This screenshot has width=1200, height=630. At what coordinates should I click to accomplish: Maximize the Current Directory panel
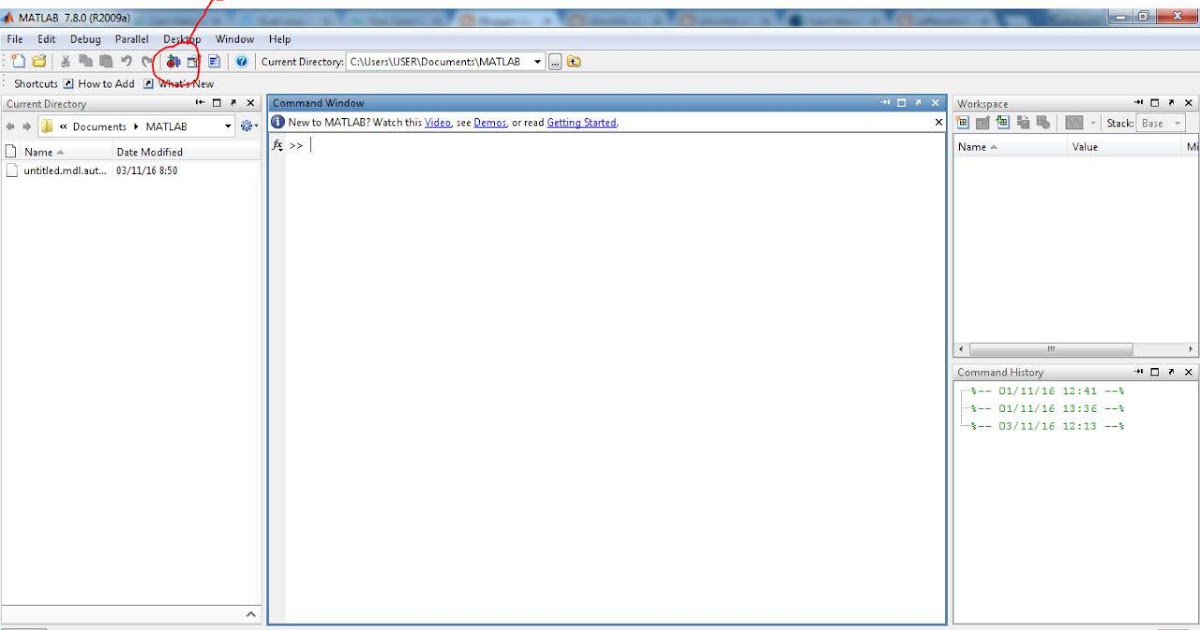[x=217, y=103]
